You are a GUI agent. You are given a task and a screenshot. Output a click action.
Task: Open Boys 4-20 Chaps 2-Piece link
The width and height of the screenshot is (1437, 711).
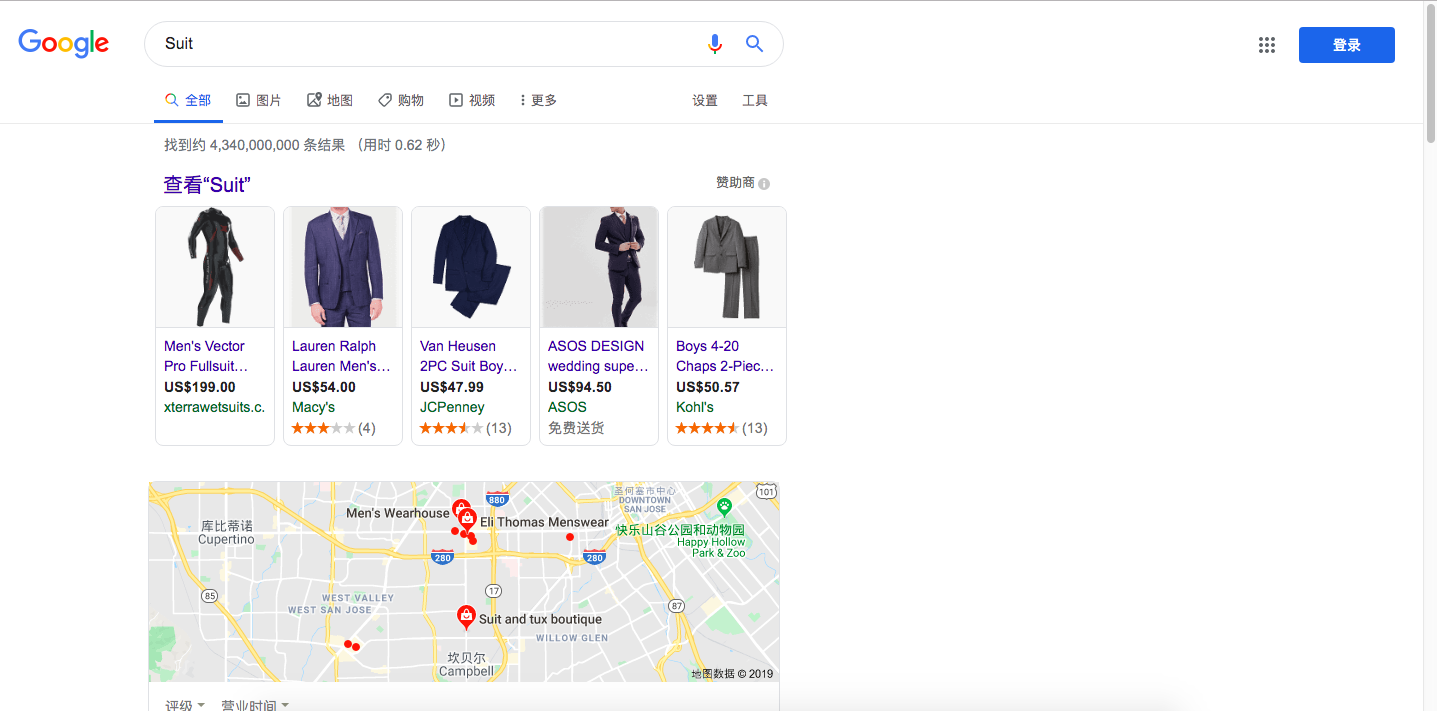(725, 356)
